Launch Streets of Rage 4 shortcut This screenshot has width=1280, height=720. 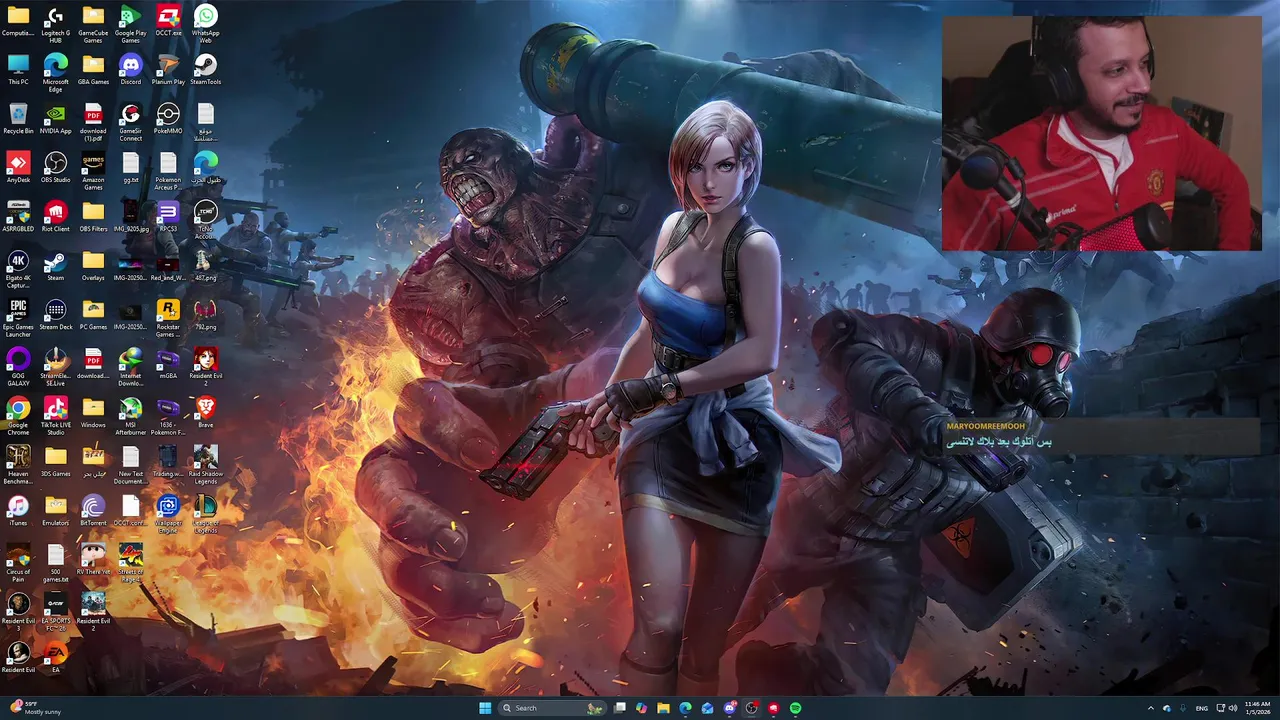coord(131,562)
